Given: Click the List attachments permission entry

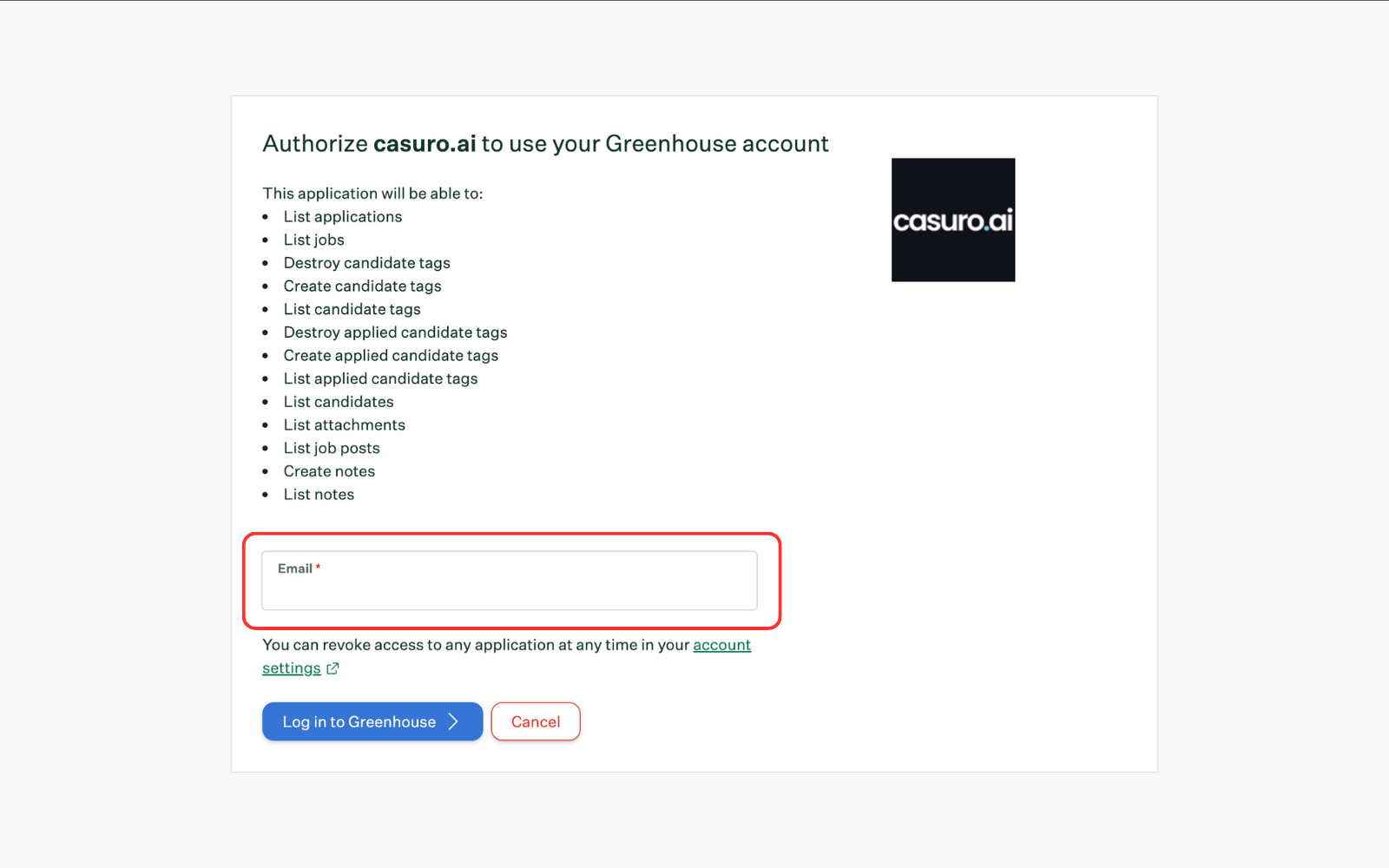Looking at the screenshot, I should tap(344, 424).
